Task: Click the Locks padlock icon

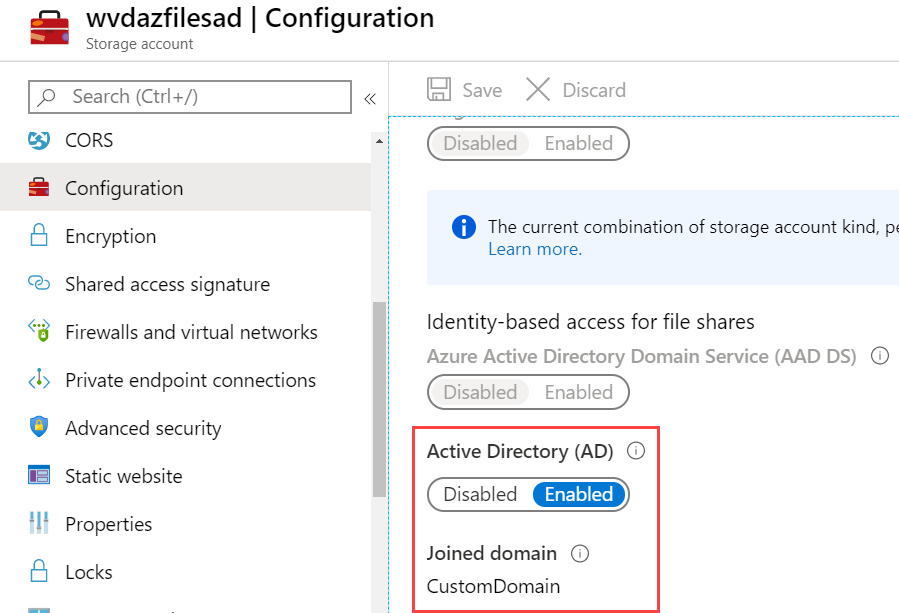Action: click(39, 571)
